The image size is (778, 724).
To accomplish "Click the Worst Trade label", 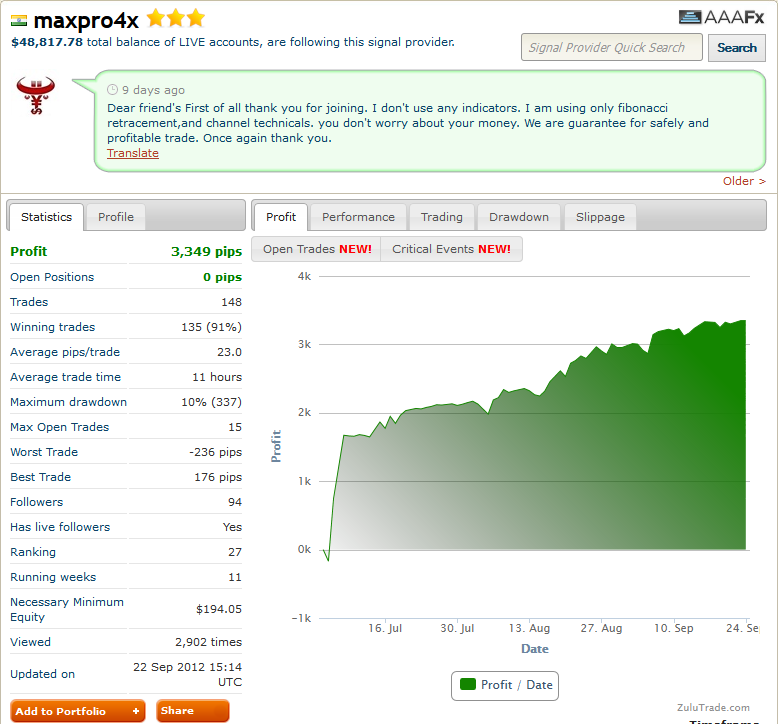I will click(44, 452).
